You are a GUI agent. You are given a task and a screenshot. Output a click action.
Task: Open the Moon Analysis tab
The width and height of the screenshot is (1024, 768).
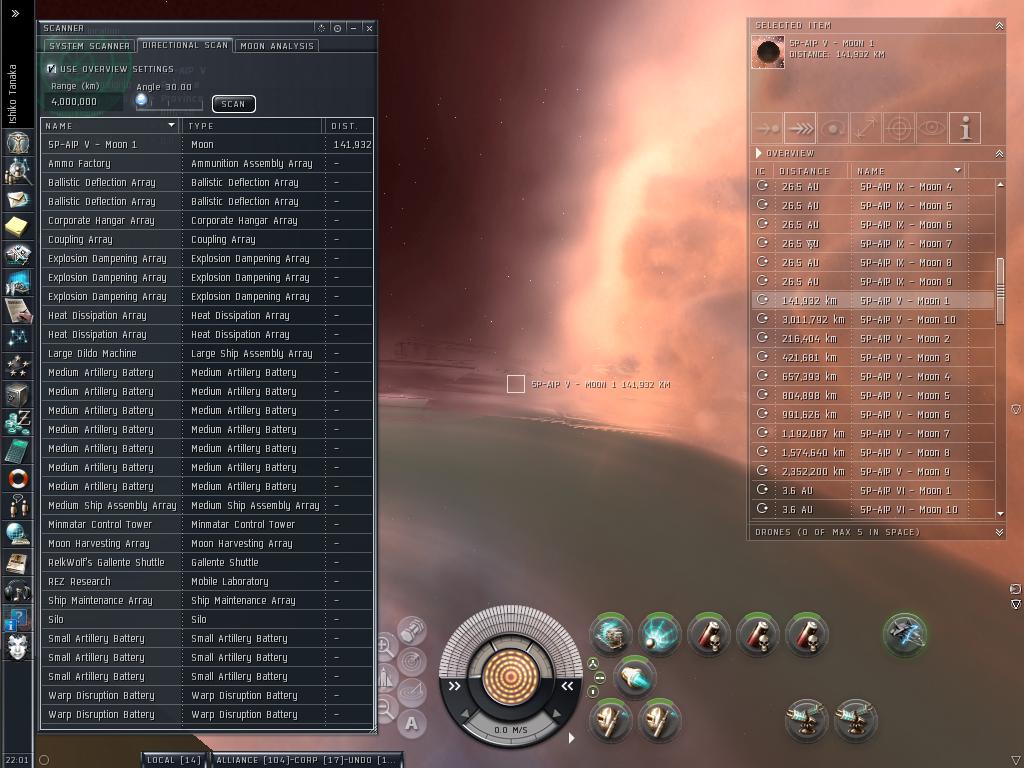277,46
